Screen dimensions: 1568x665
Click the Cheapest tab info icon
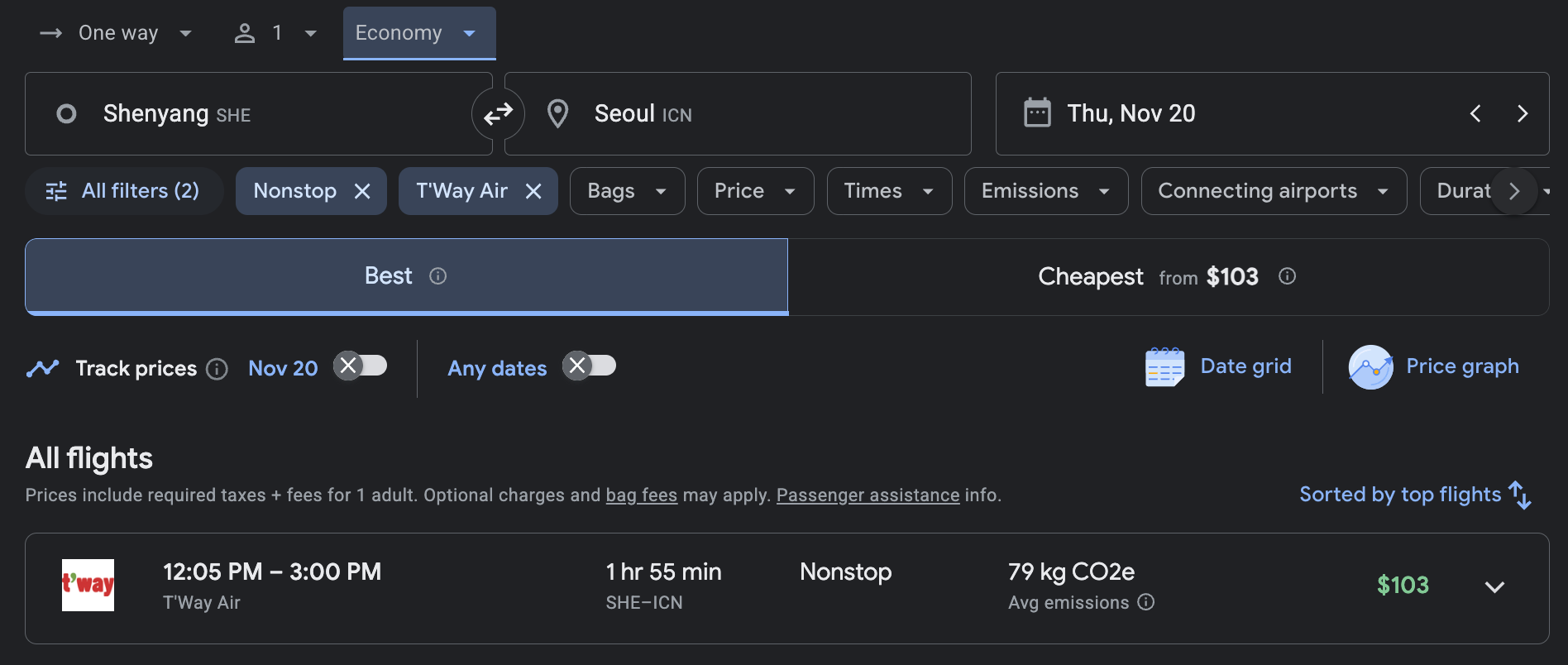coord(1287,276)
